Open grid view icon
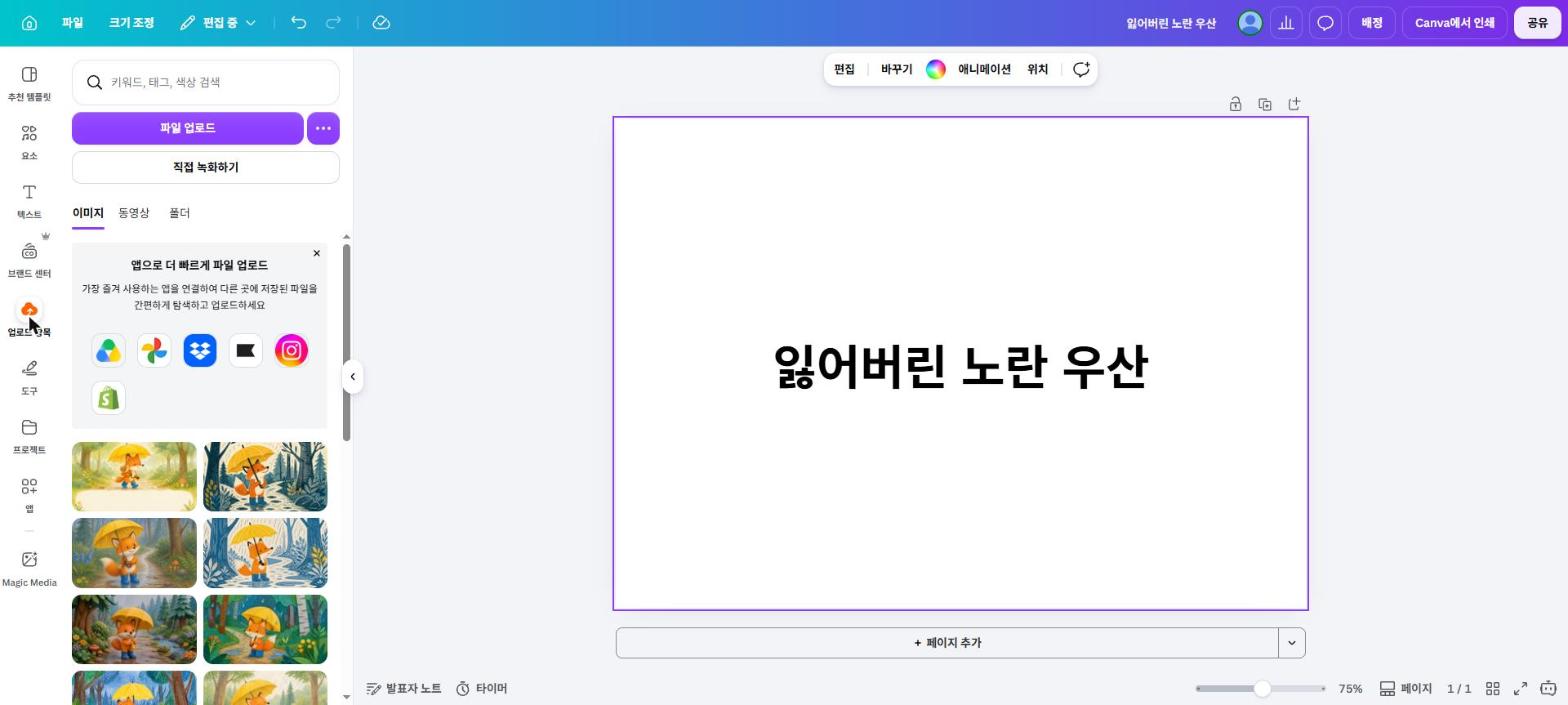1568x705 pixels. coord(1492,688)
